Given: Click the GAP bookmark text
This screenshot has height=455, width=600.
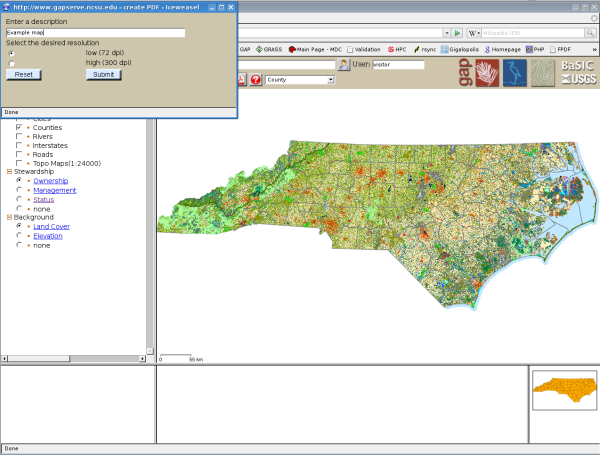Looking at the screenshot, I should point(245,49).
